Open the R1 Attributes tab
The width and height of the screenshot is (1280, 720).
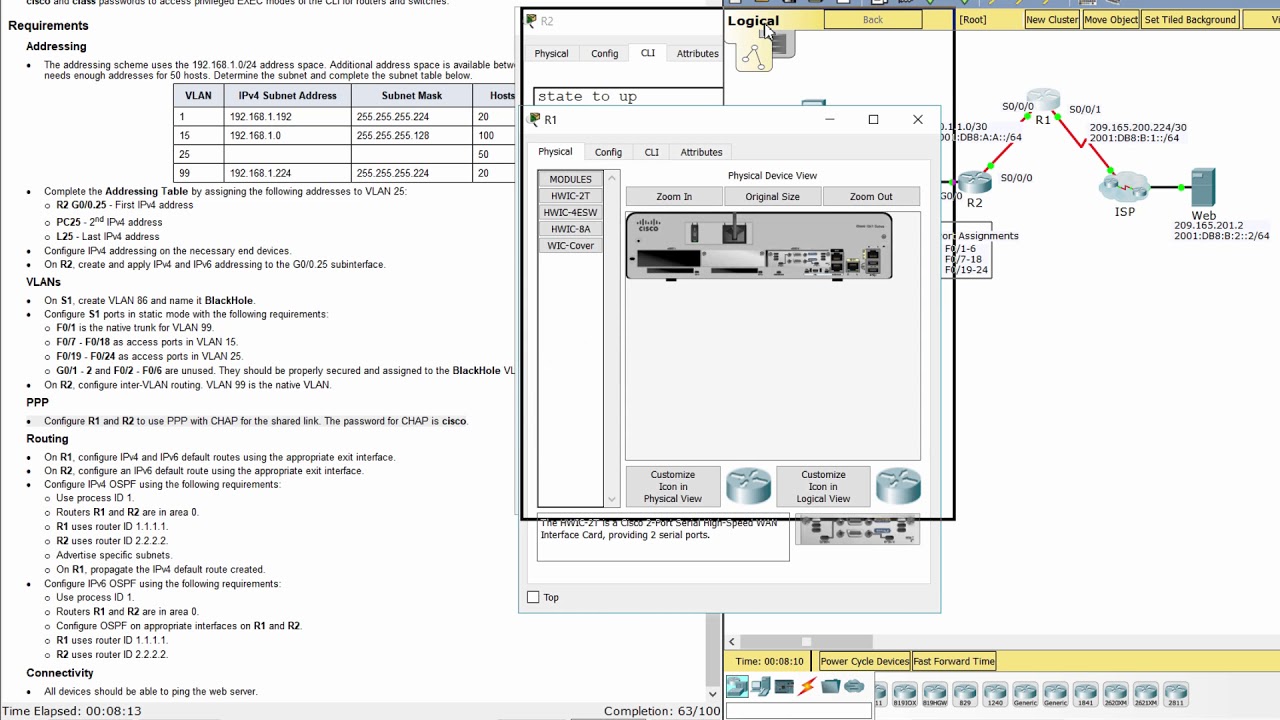[701, 152]
